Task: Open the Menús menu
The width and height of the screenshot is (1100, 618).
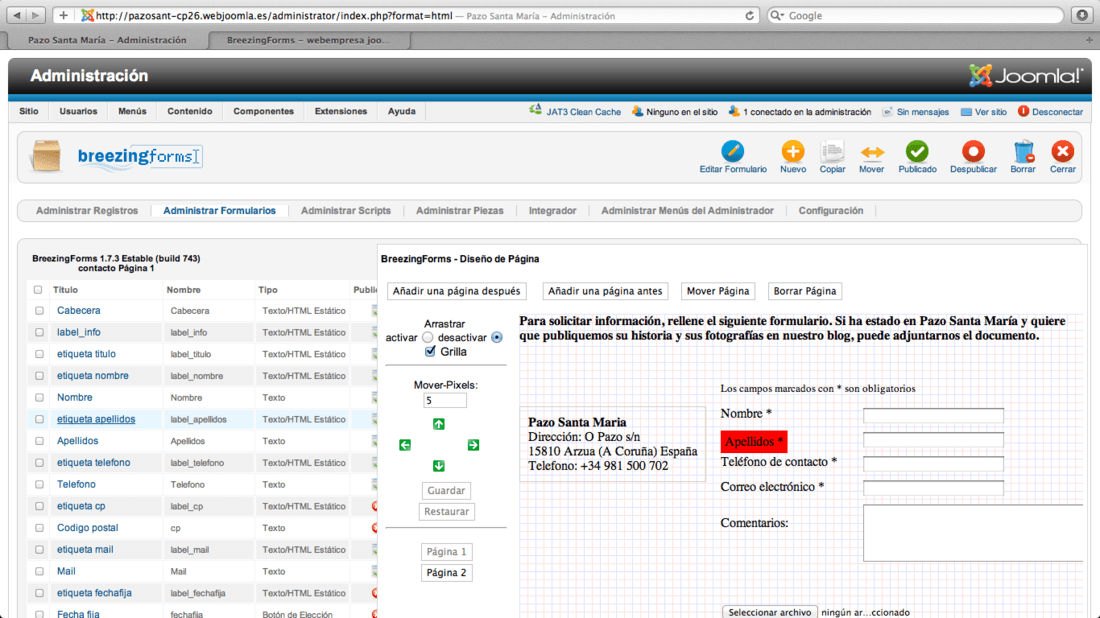Action: click(132, 112)
